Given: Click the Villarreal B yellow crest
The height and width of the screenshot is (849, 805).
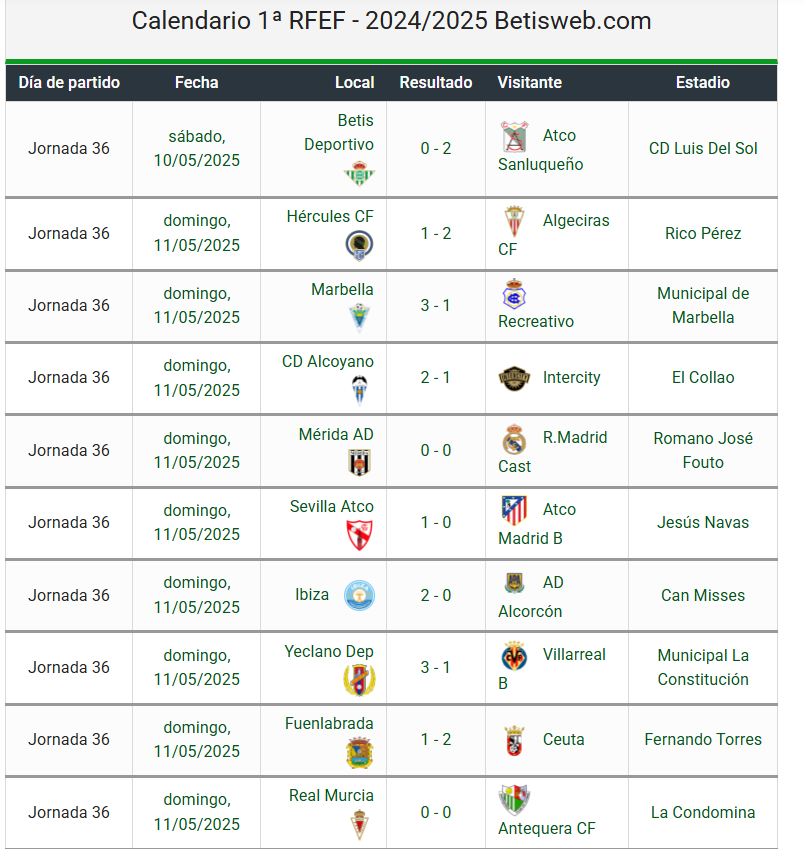Looking at the screenshot, I should pos(514,656).
